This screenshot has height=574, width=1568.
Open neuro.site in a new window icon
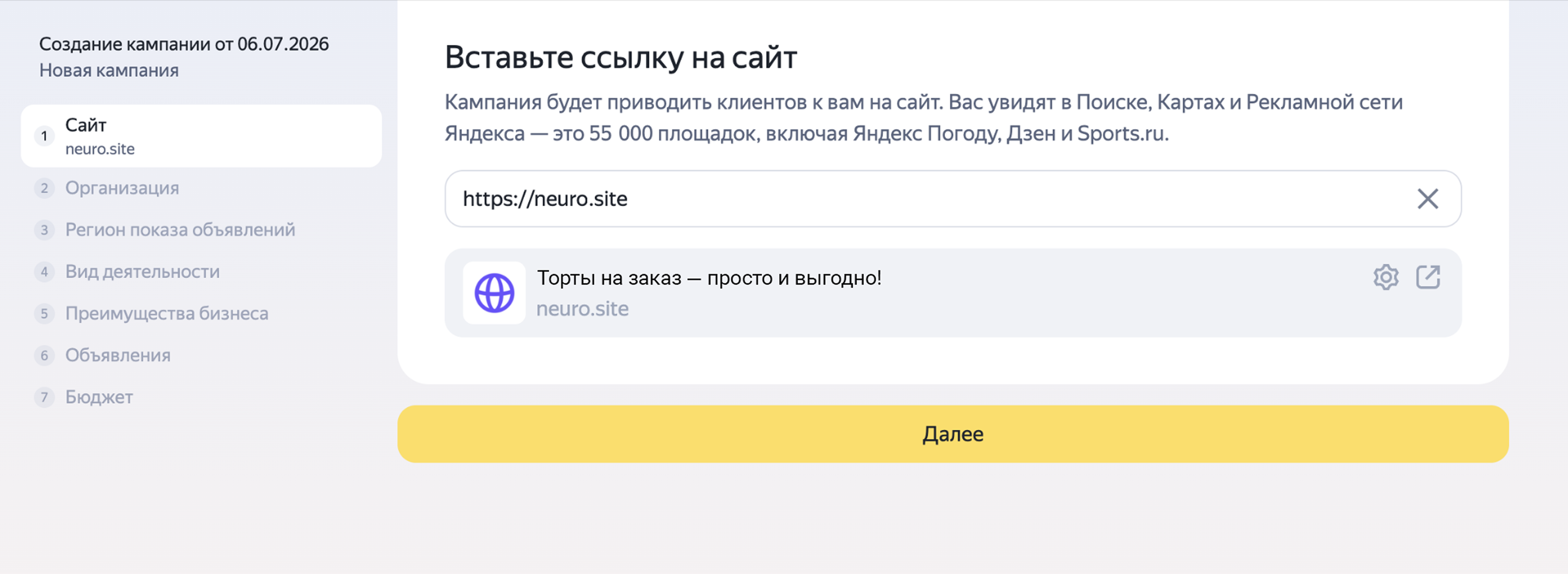(1428, 277)
